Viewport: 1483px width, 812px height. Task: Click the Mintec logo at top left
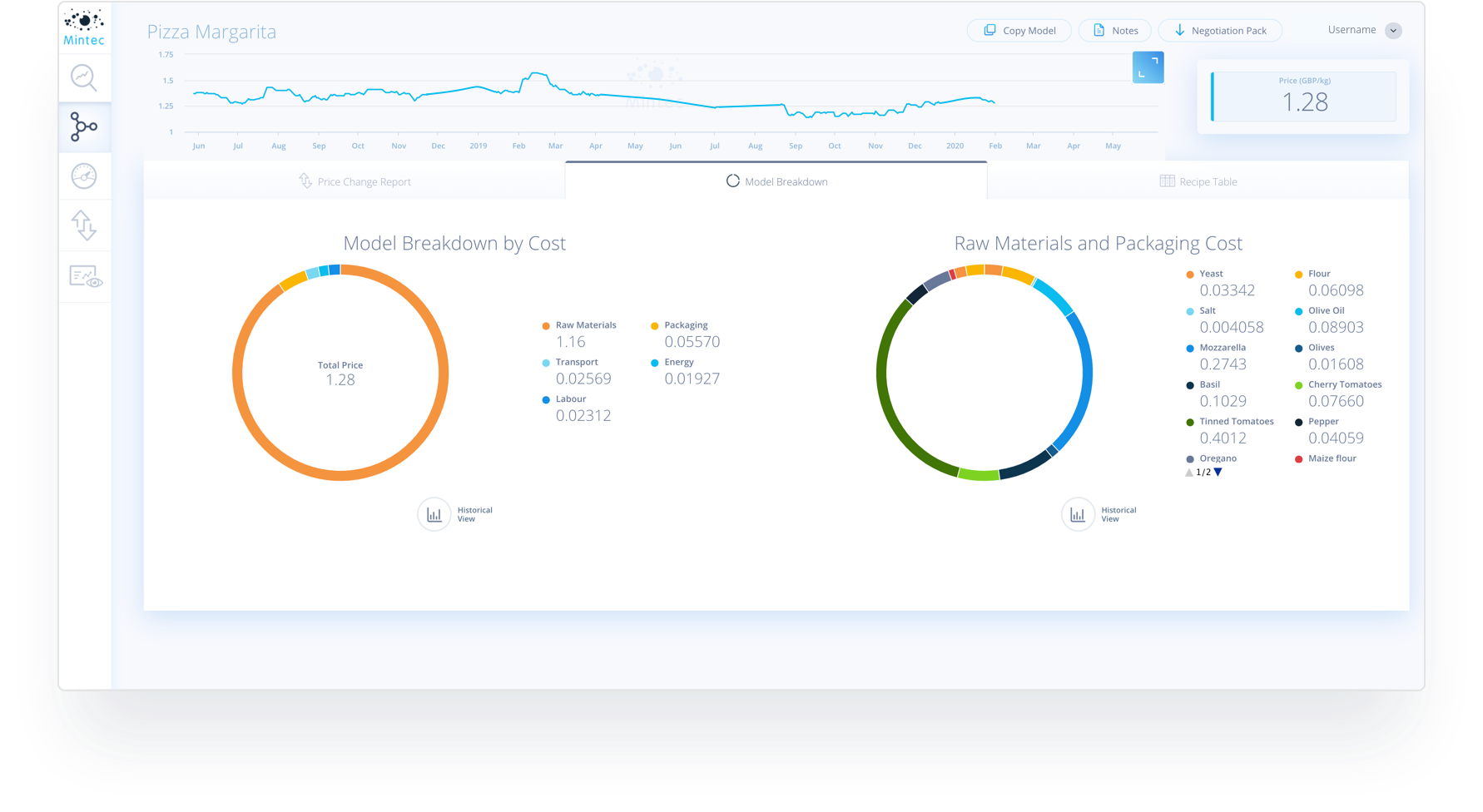[84, 27]
